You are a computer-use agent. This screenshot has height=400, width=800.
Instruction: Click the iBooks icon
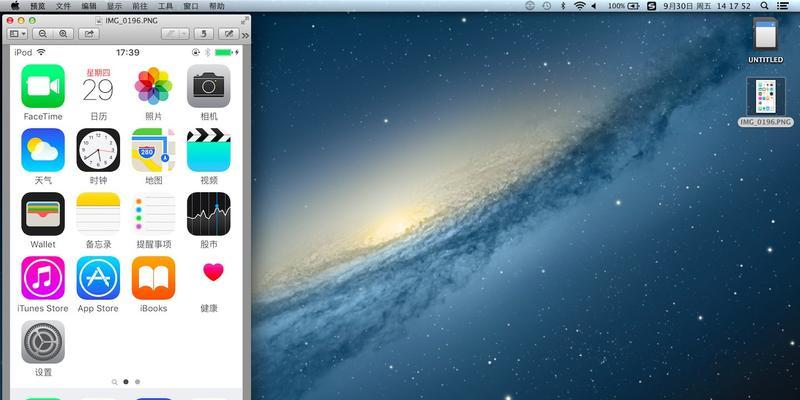pos(153,278)
